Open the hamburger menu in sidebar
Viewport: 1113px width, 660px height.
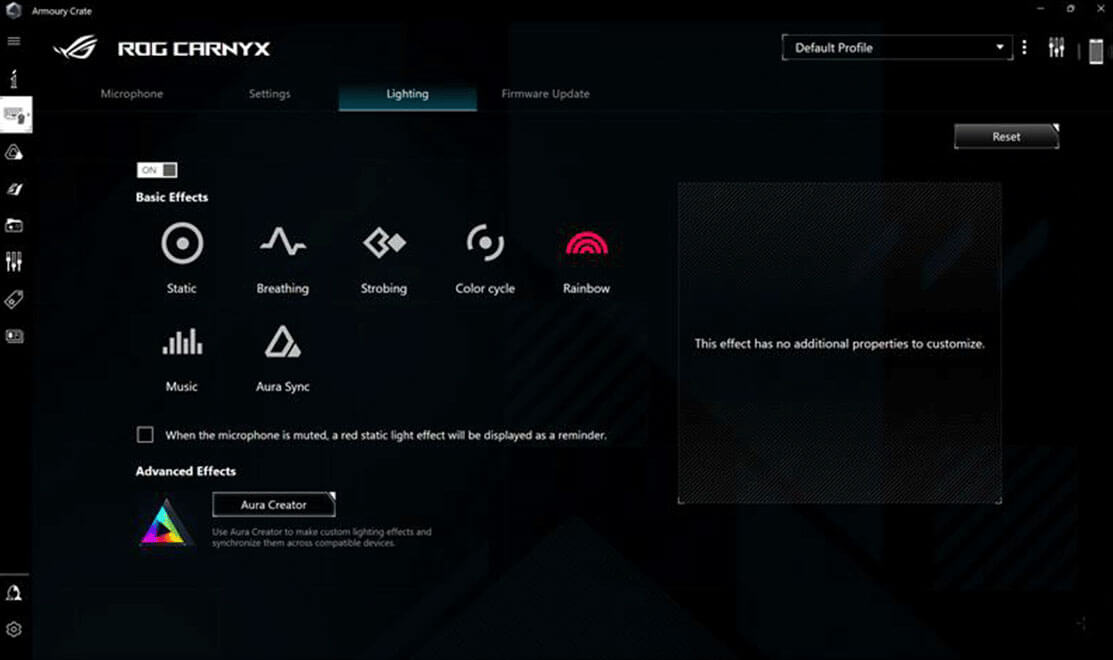(x=13, y=41)
